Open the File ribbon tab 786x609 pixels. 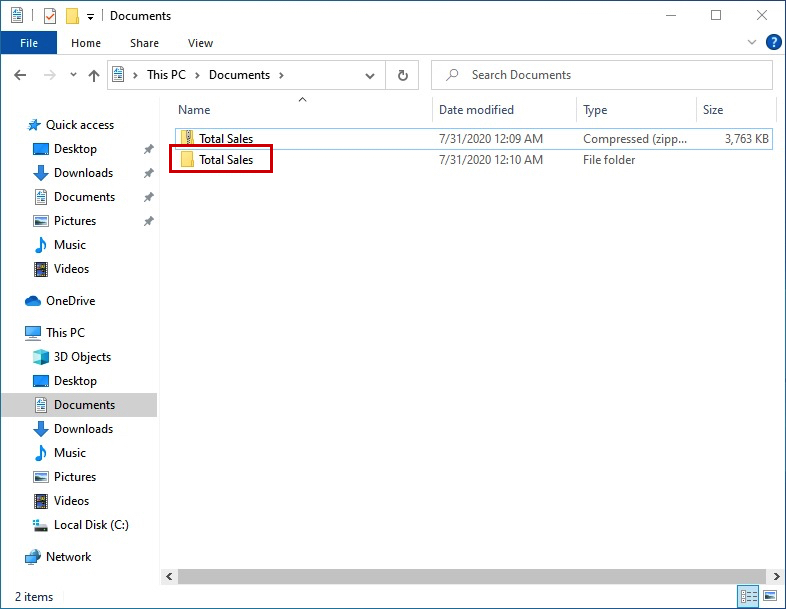(29, 43)
